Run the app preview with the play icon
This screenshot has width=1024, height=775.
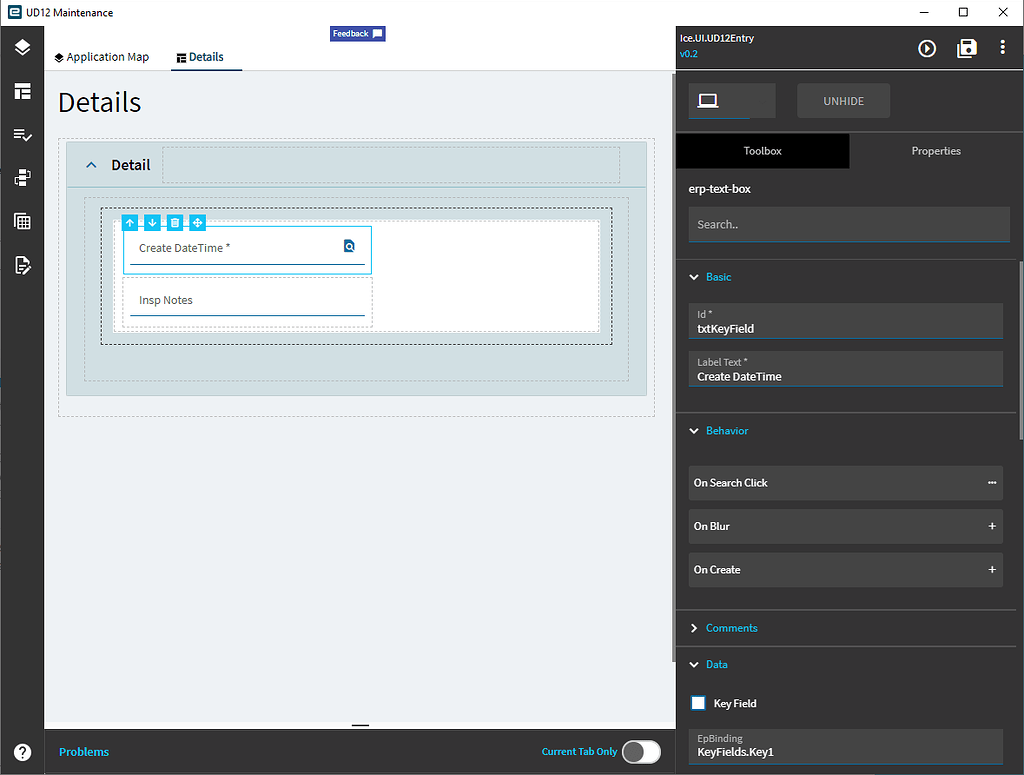[926, 48]
